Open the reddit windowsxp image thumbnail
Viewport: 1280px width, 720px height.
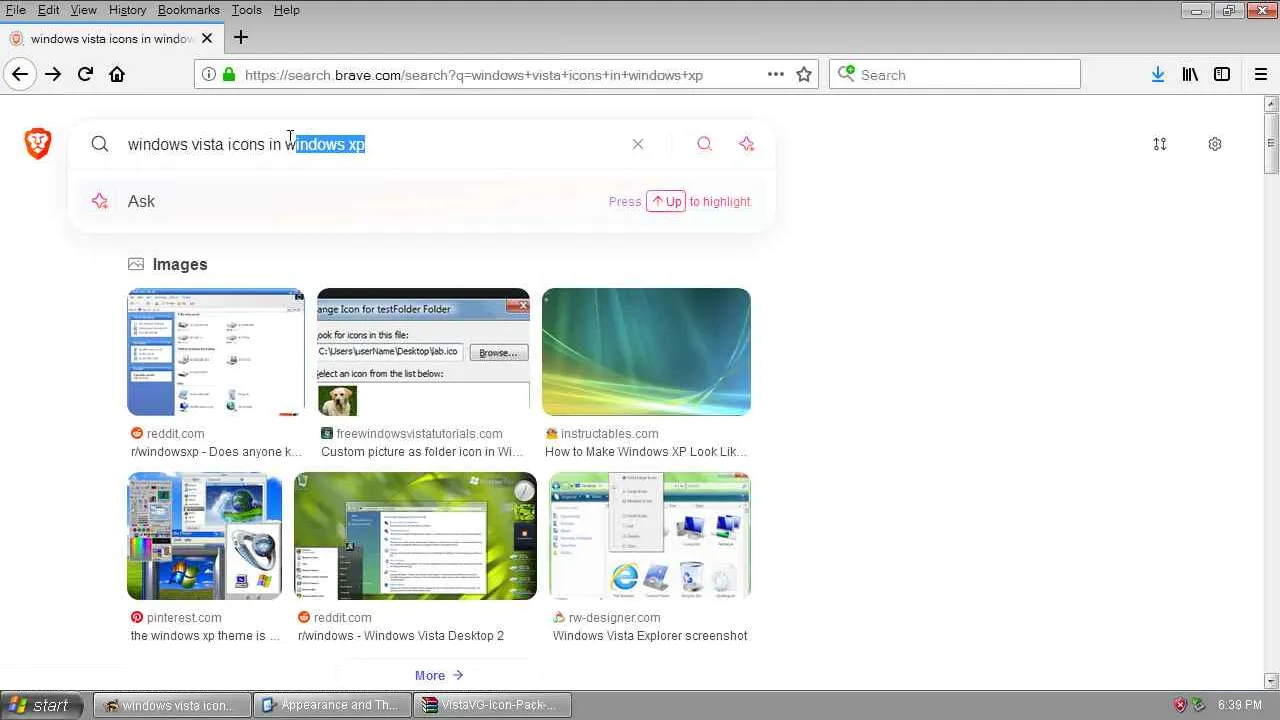click(216, 352)
